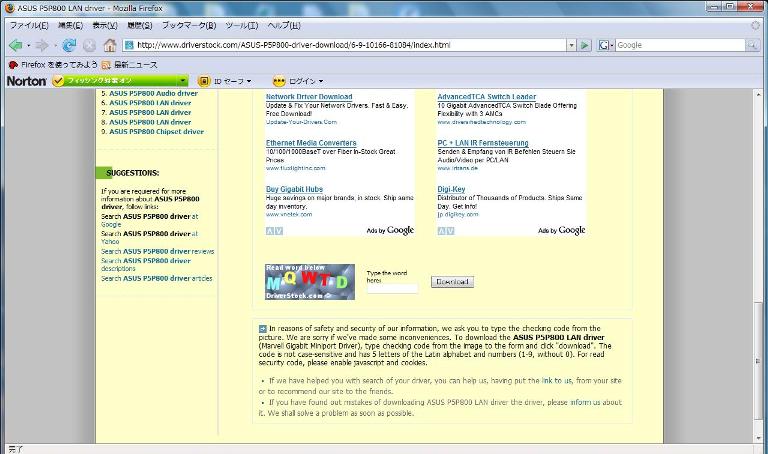Click the 'inform us' hyperlink
768x454 pixels.
[x=585, y=402]
